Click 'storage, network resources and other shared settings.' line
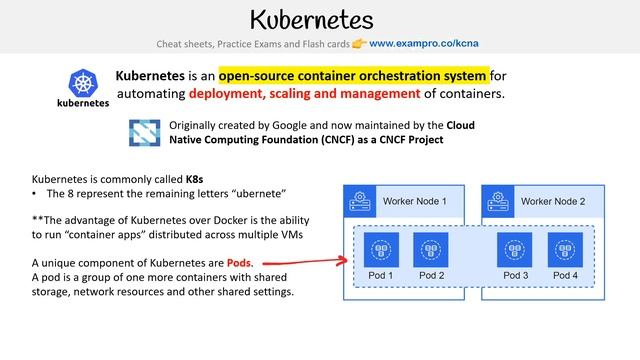640x360 pixels. [x=163, y=291]
